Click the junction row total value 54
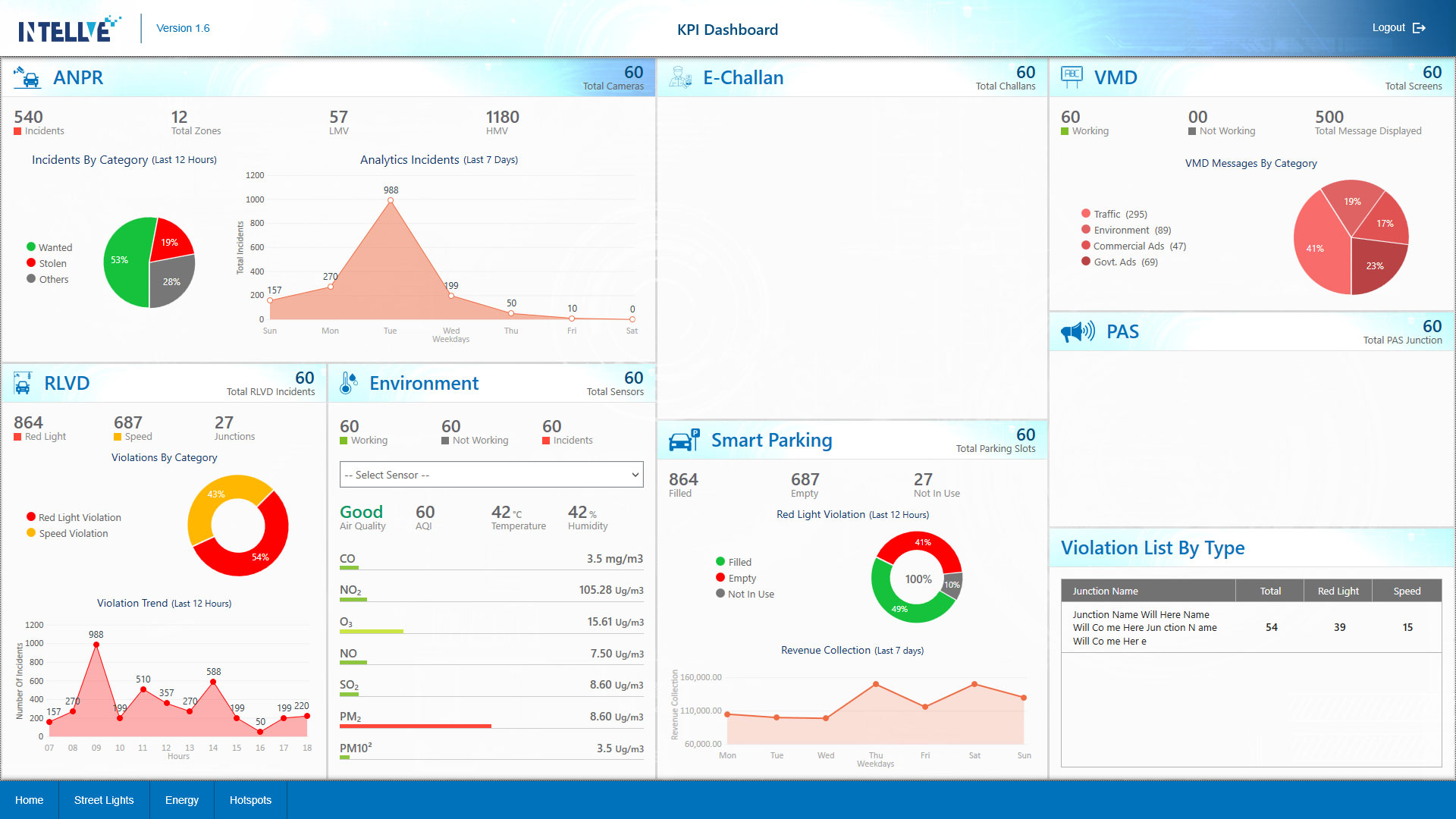Viewport: 1456px width, 819px height. tap(1272, 627)
